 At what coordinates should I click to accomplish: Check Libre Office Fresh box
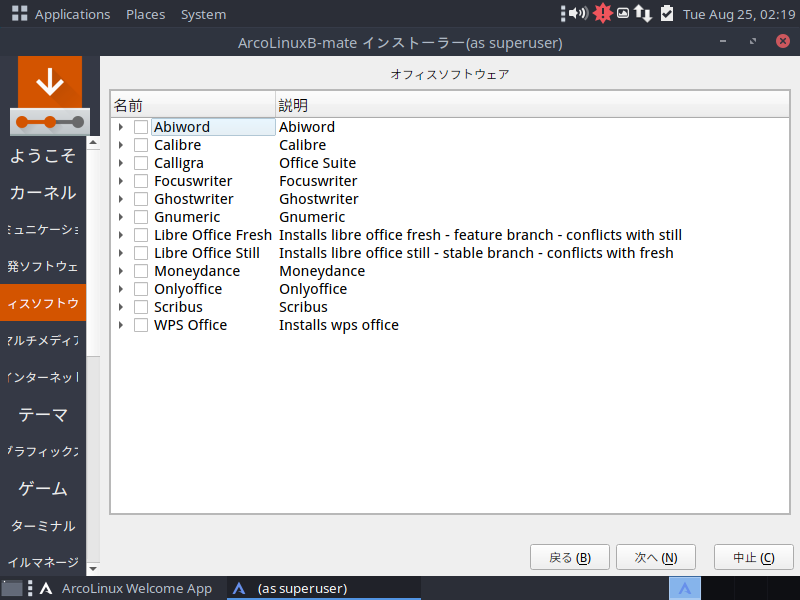[x=141, y=235]
